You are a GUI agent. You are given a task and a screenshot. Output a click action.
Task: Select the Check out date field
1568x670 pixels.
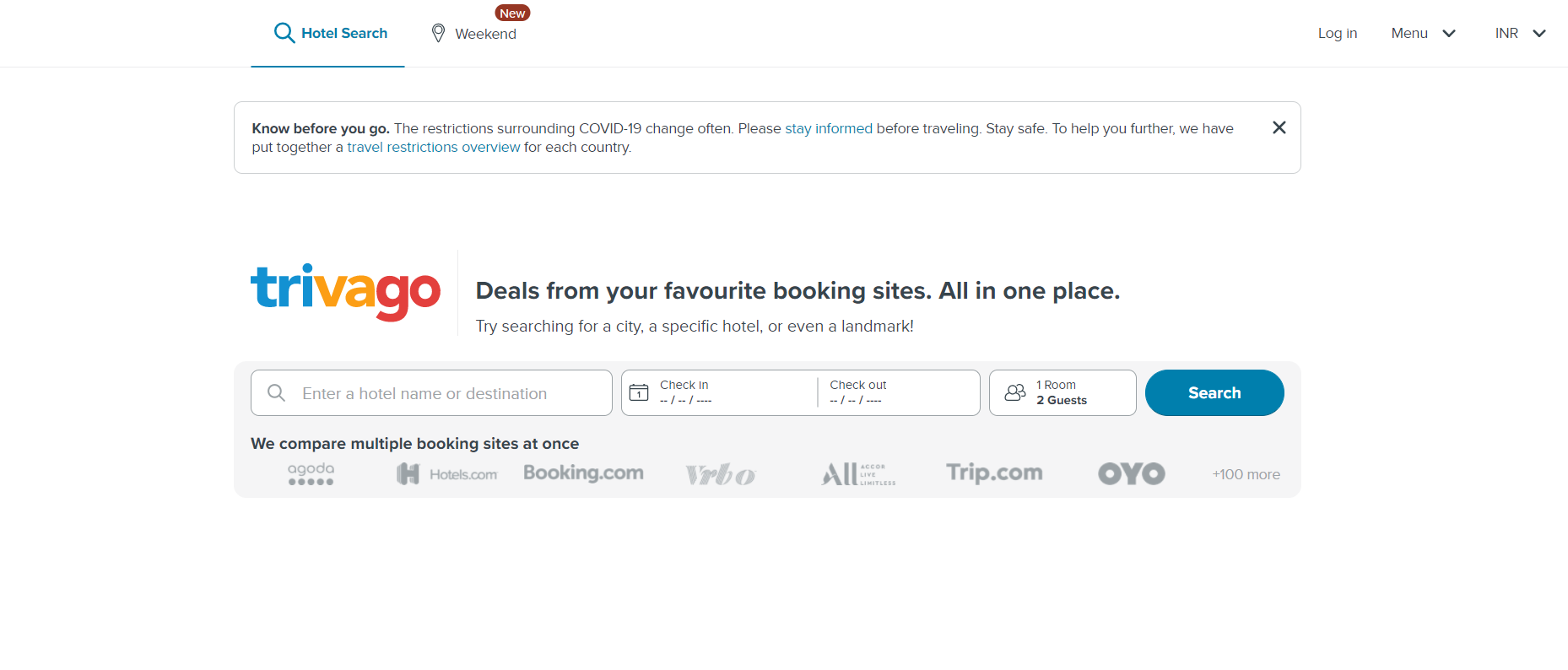(x=898, y=392)
